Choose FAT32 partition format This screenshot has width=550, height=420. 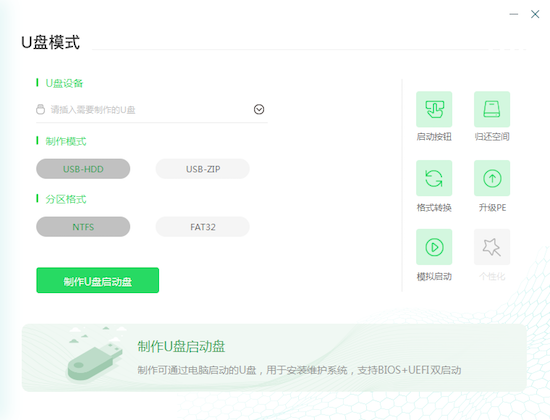(203, 227)
